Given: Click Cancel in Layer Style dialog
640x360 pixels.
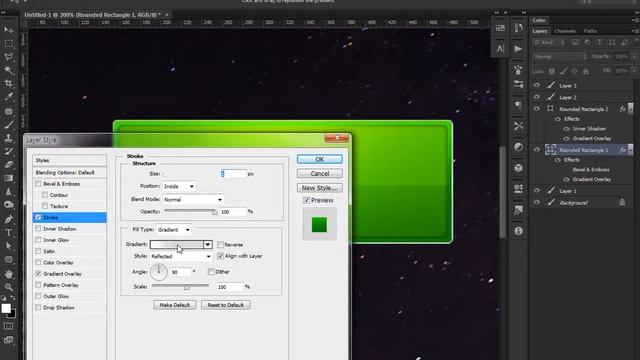Looking at the screenshot, I should (x=320, y=173).
